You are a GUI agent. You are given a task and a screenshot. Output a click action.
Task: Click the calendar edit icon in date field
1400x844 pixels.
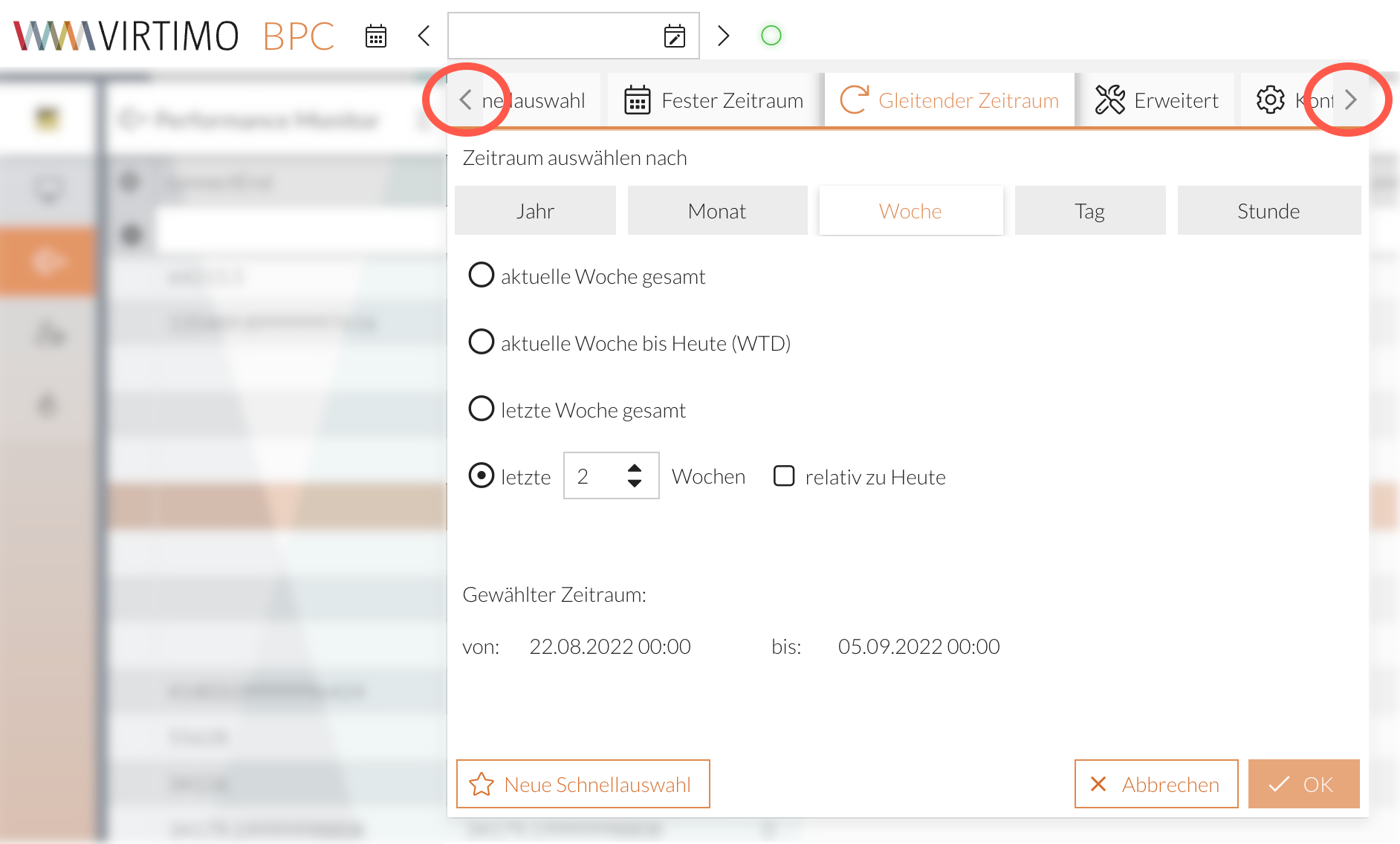674,36
